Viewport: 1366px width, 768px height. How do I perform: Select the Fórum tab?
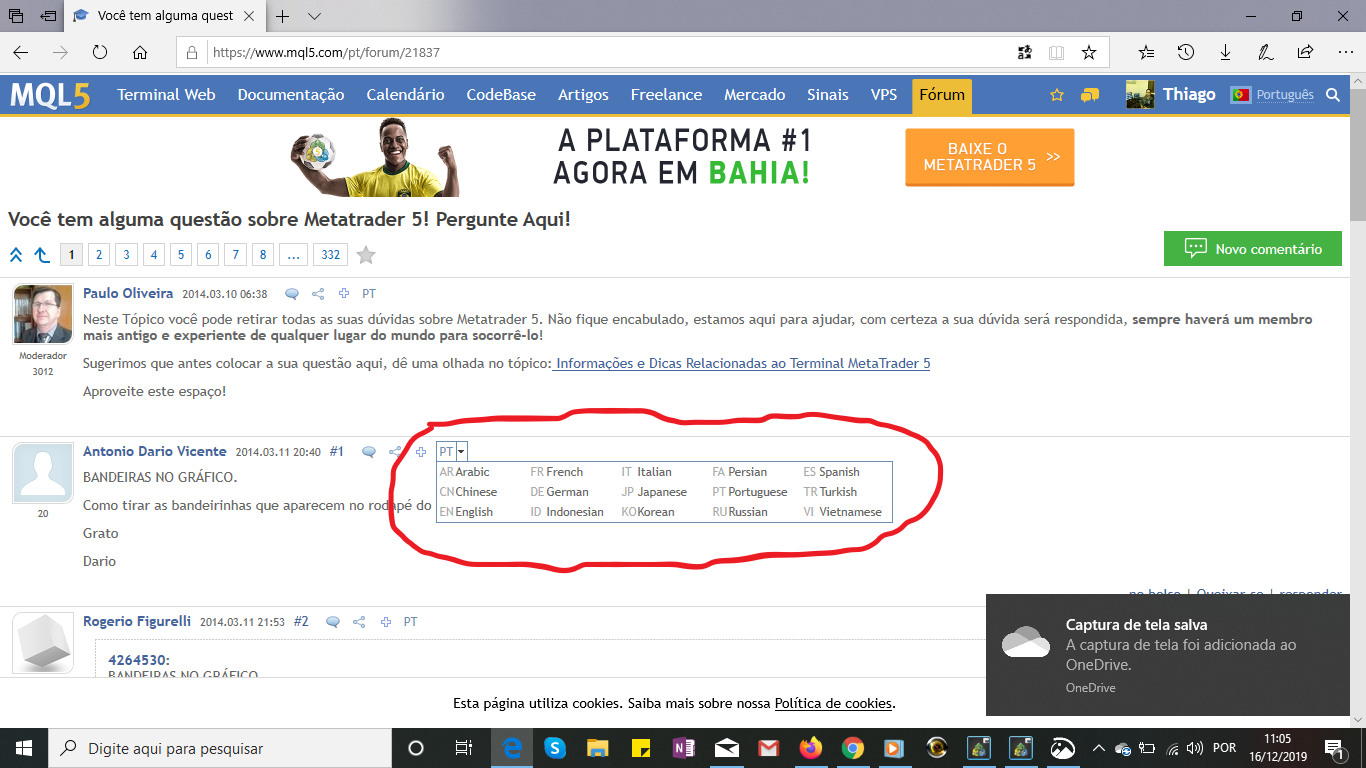click(x=942, y=95)
